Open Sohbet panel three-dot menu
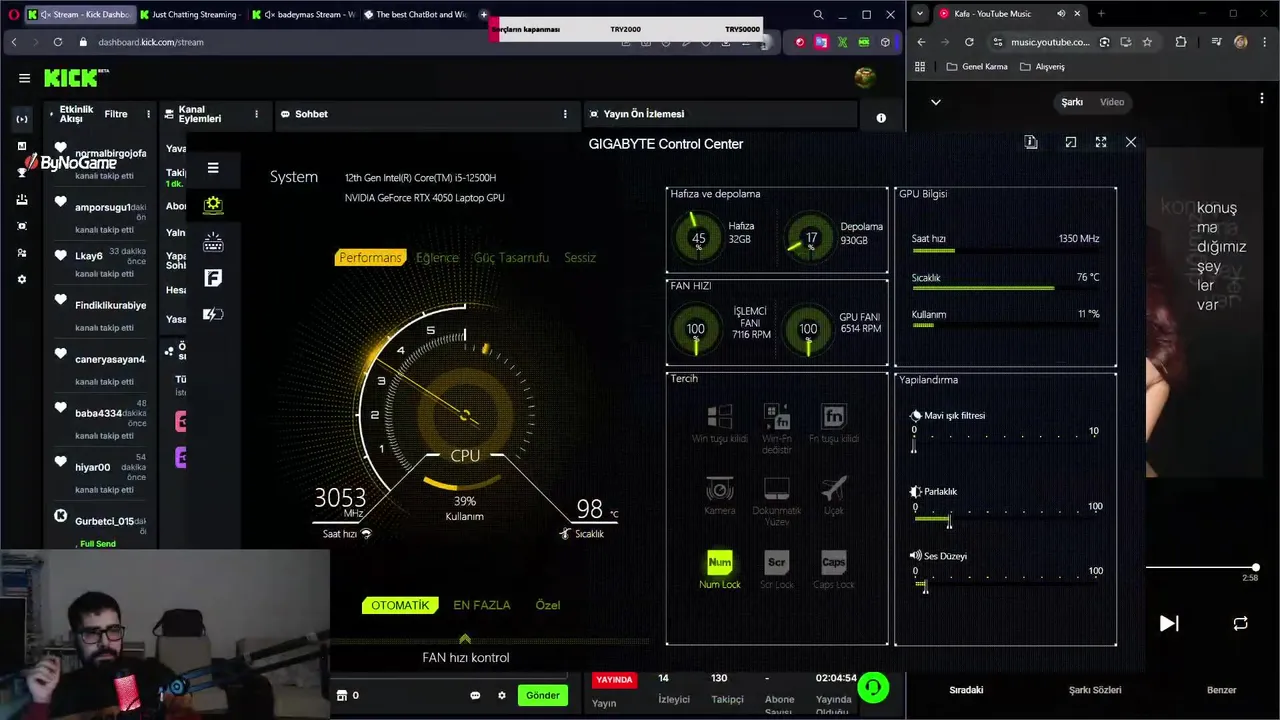 coord(565,114)
